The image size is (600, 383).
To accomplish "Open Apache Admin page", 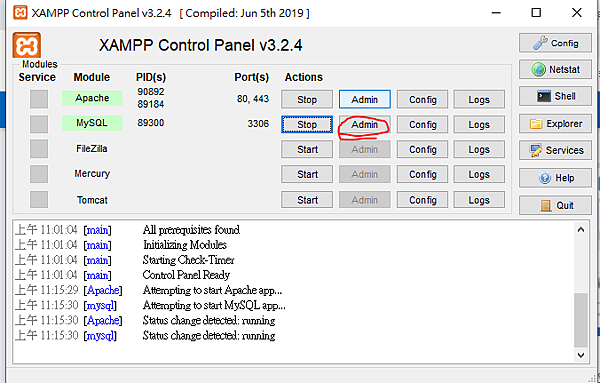I will point(365,99).
